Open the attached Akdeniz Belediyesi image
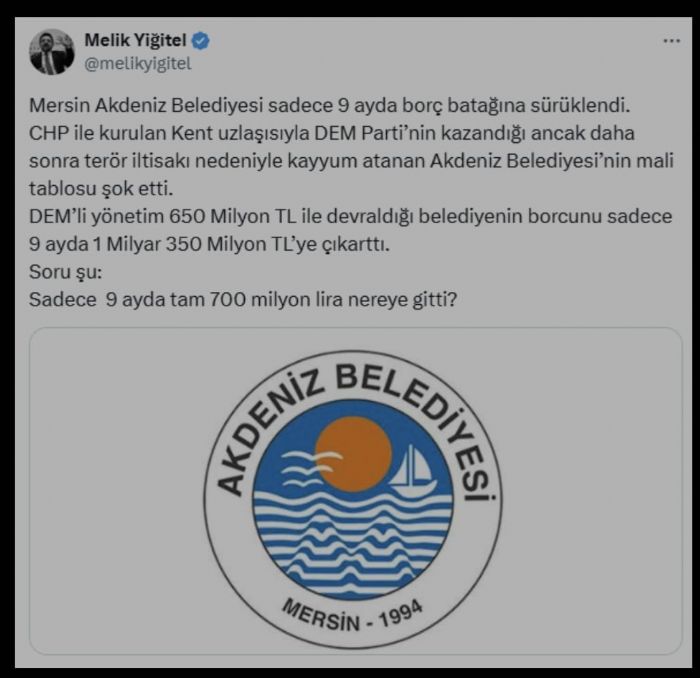 point(356,491)
